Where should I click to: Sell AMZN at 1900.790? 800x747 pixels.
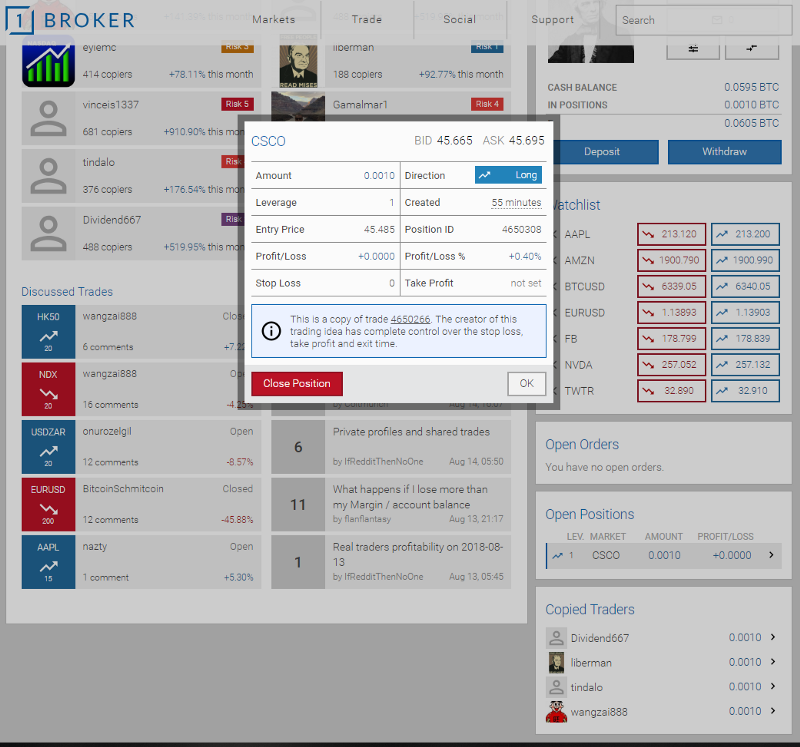[x=671, y=260]
